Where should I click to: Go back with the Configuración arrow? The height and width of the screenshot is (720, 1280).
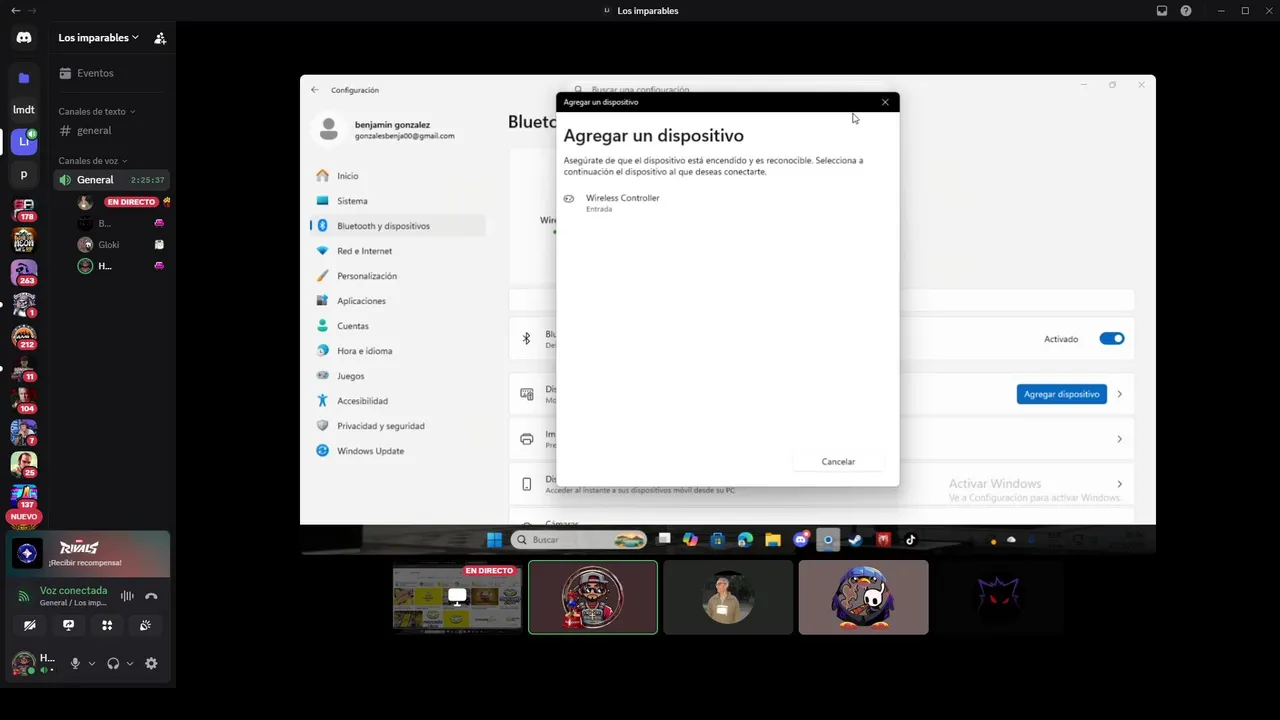tap(315, 90)
